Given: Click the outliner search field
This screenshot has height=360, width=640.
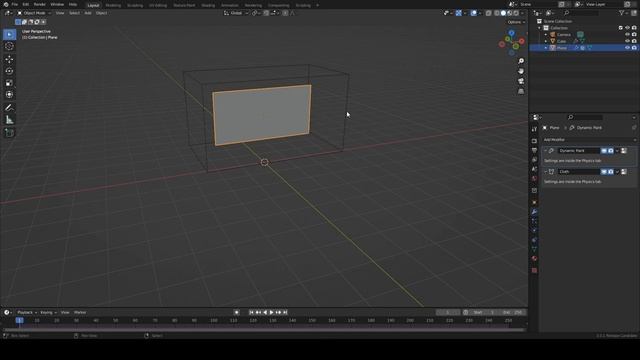Looking at the screenshot, I should point(580,13).
